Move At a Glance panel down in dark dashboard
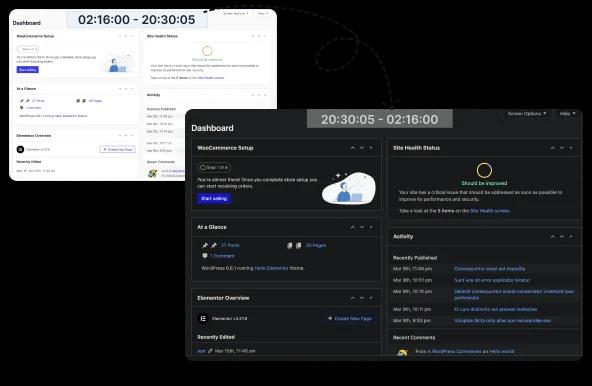This screenshot has width=592, height=386. point(362,227)
